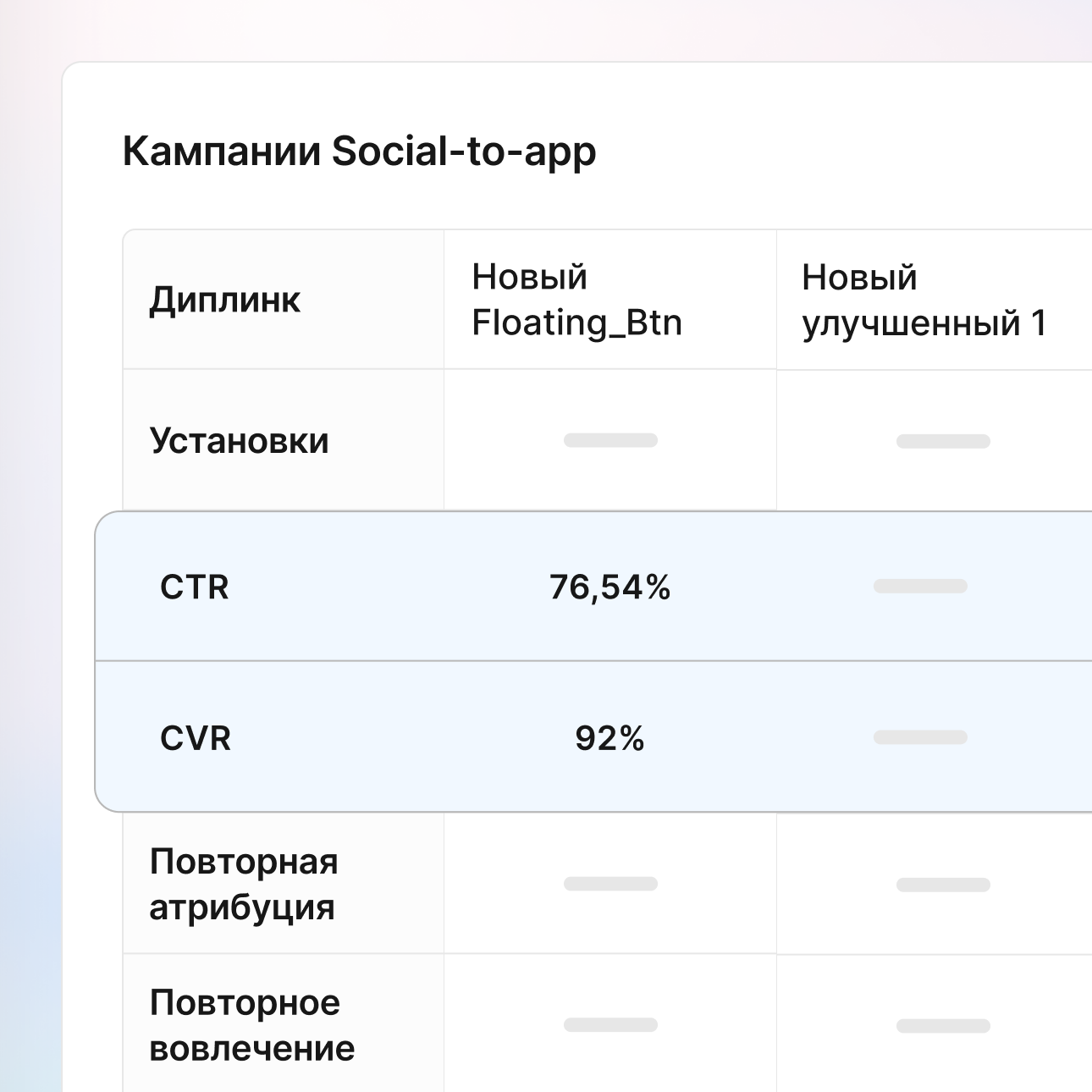Click Установки placeholder under Новый улучшенный 1
This screenshot has width=1092, height=1092.
tap(943, 441)
